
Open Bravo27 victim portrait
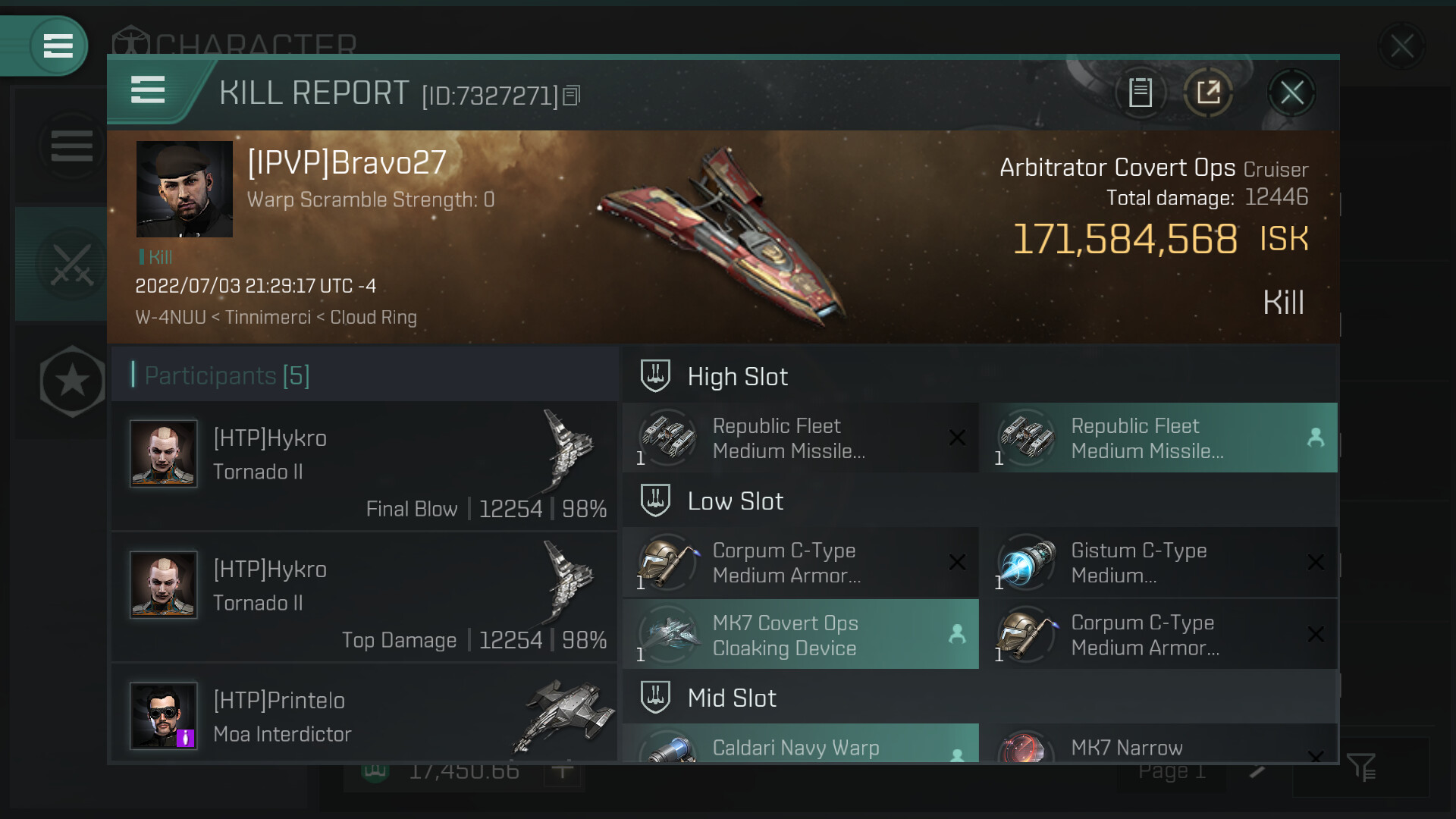coord(184,189)
